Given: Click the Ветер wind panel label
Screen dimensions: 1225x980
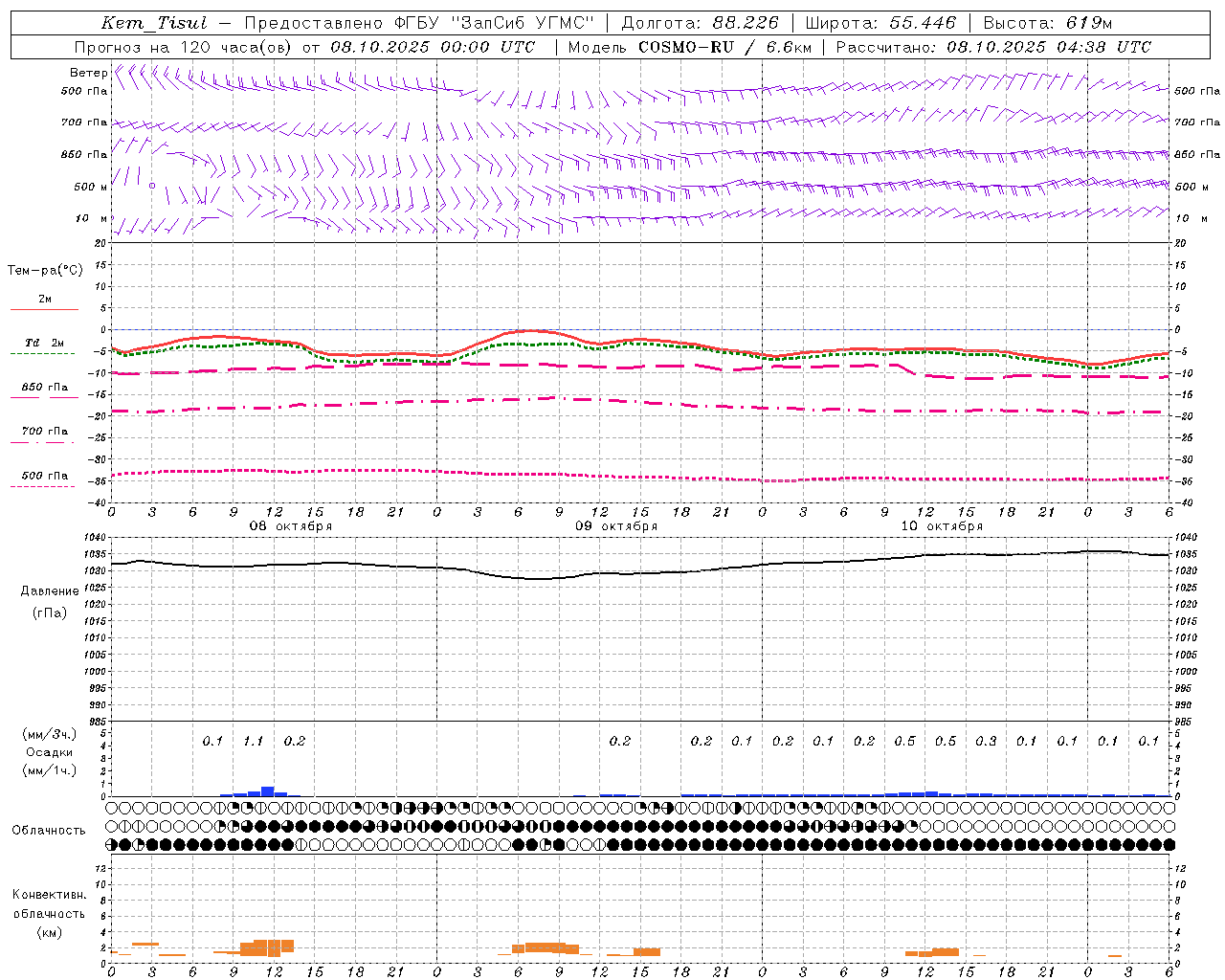Looking at the screenshot, I should click(x=88, y=73).
